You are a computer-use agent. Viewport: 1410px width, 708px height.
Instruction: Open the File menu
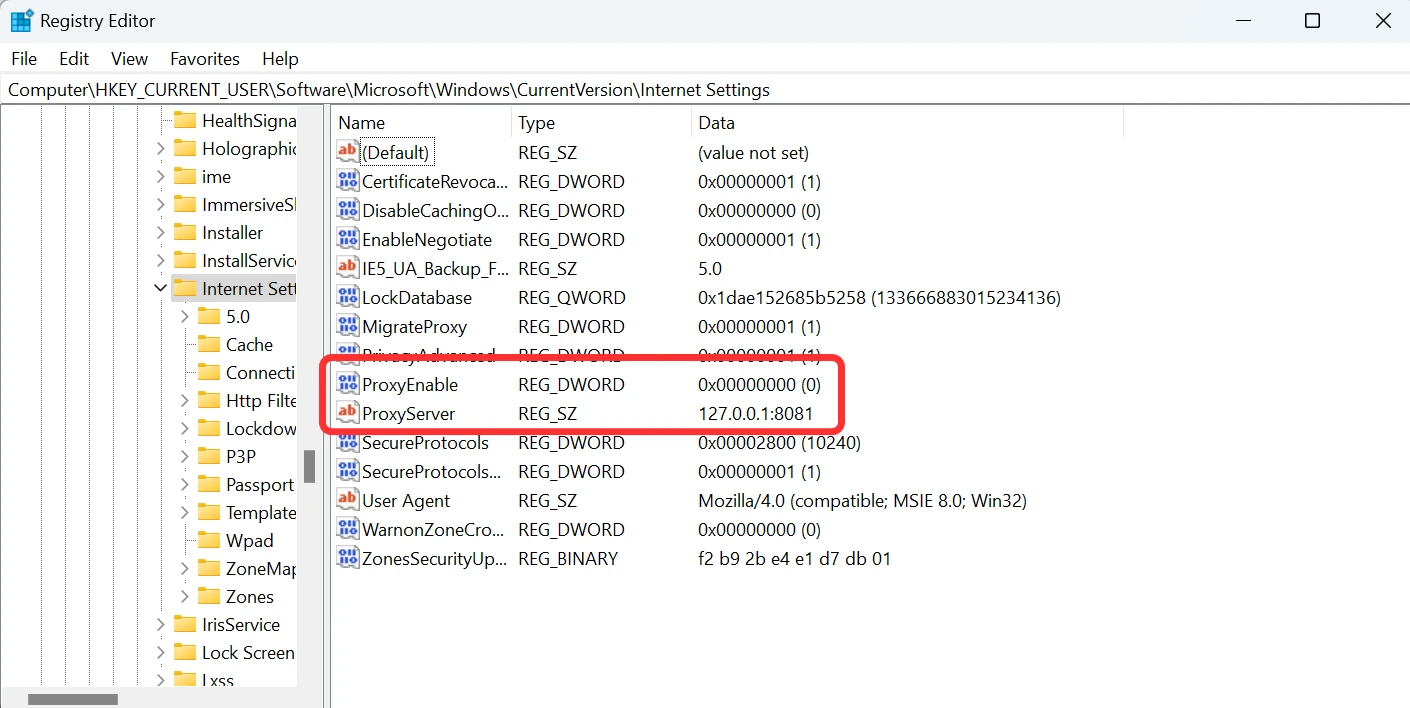pyautogui.click(x=24, y=59)
